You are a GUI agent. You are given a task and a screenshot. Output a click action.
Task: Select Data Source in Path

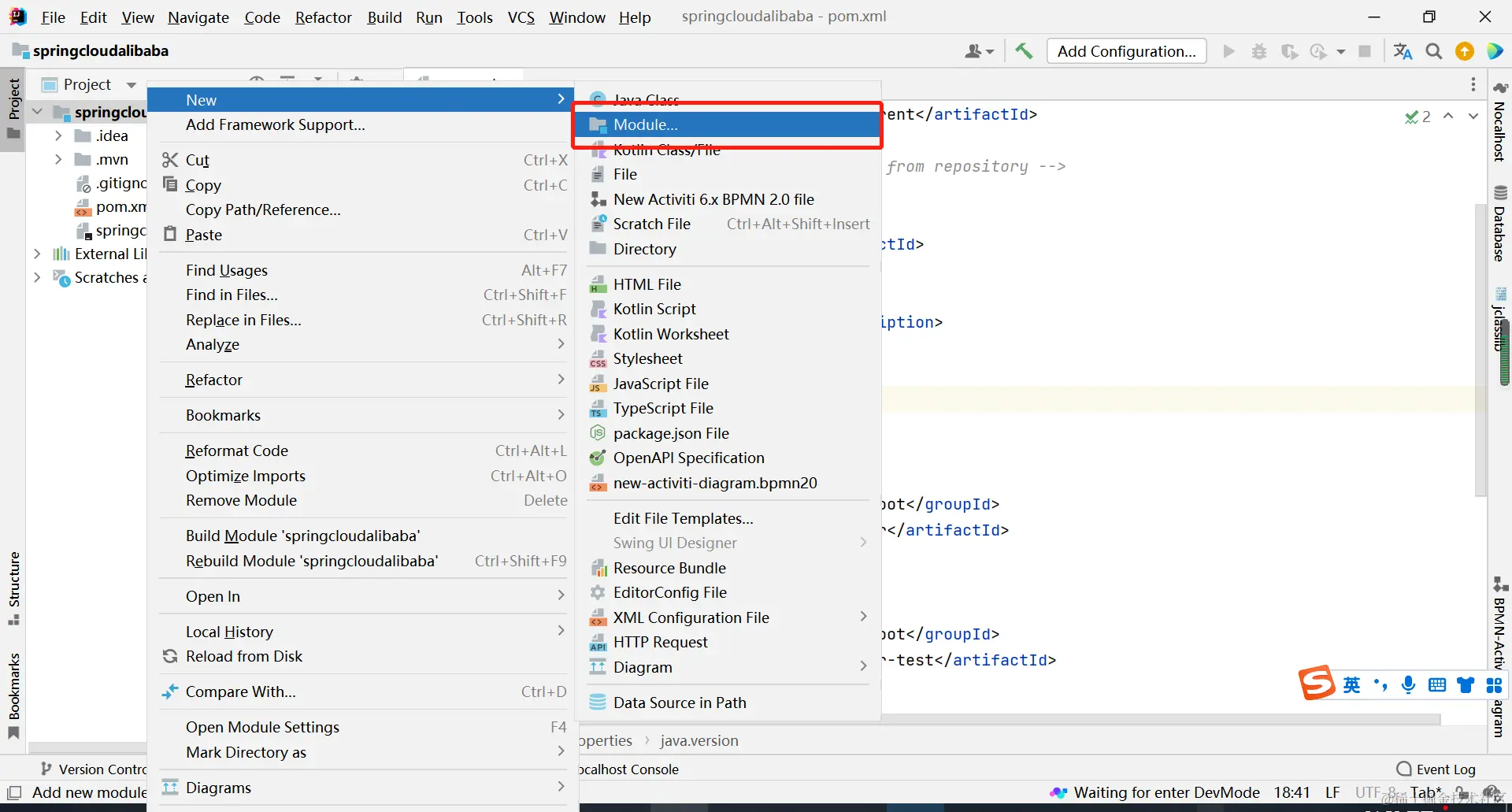[x=728, y=703]
